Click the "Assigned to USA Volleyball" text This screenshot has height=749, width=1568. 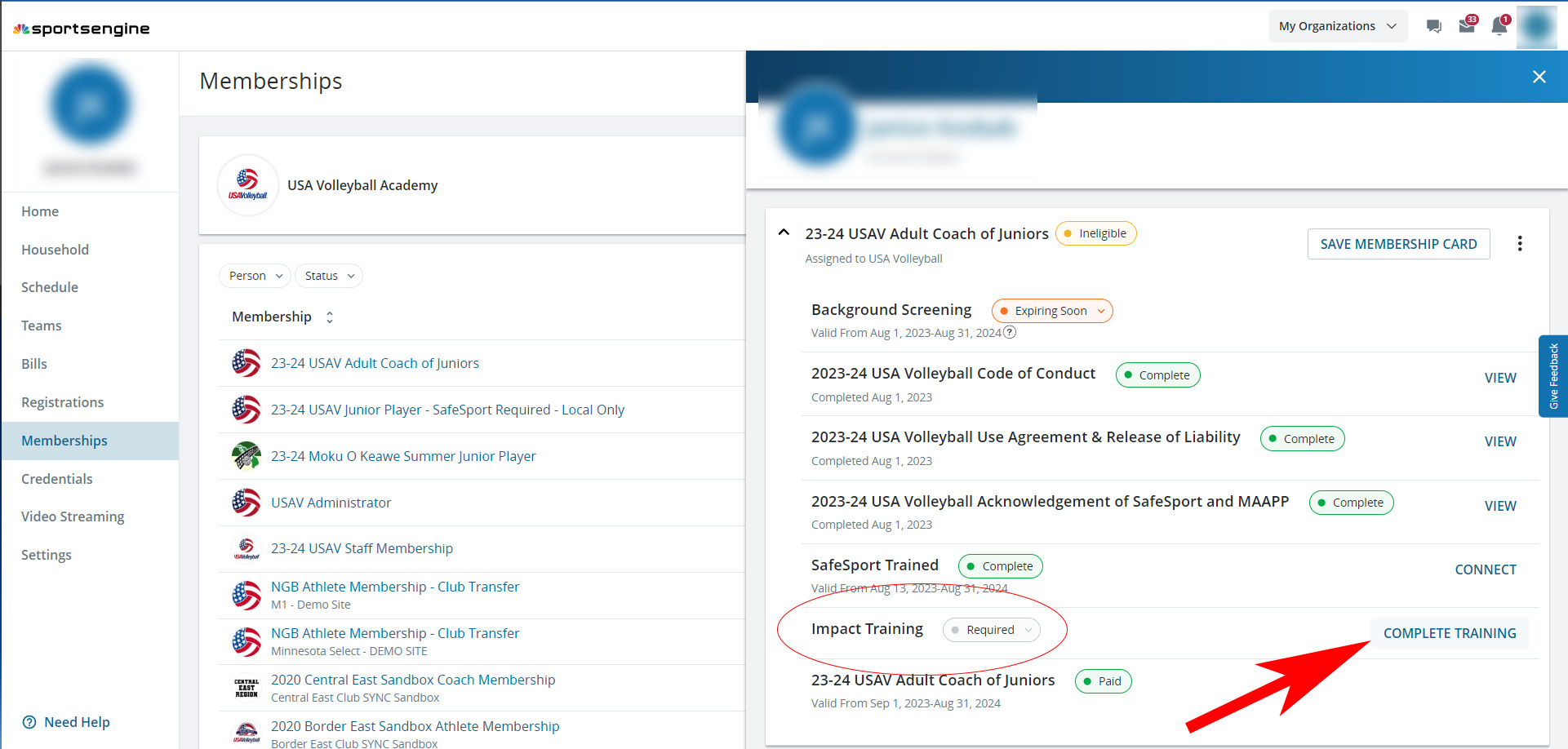(873, 259)
